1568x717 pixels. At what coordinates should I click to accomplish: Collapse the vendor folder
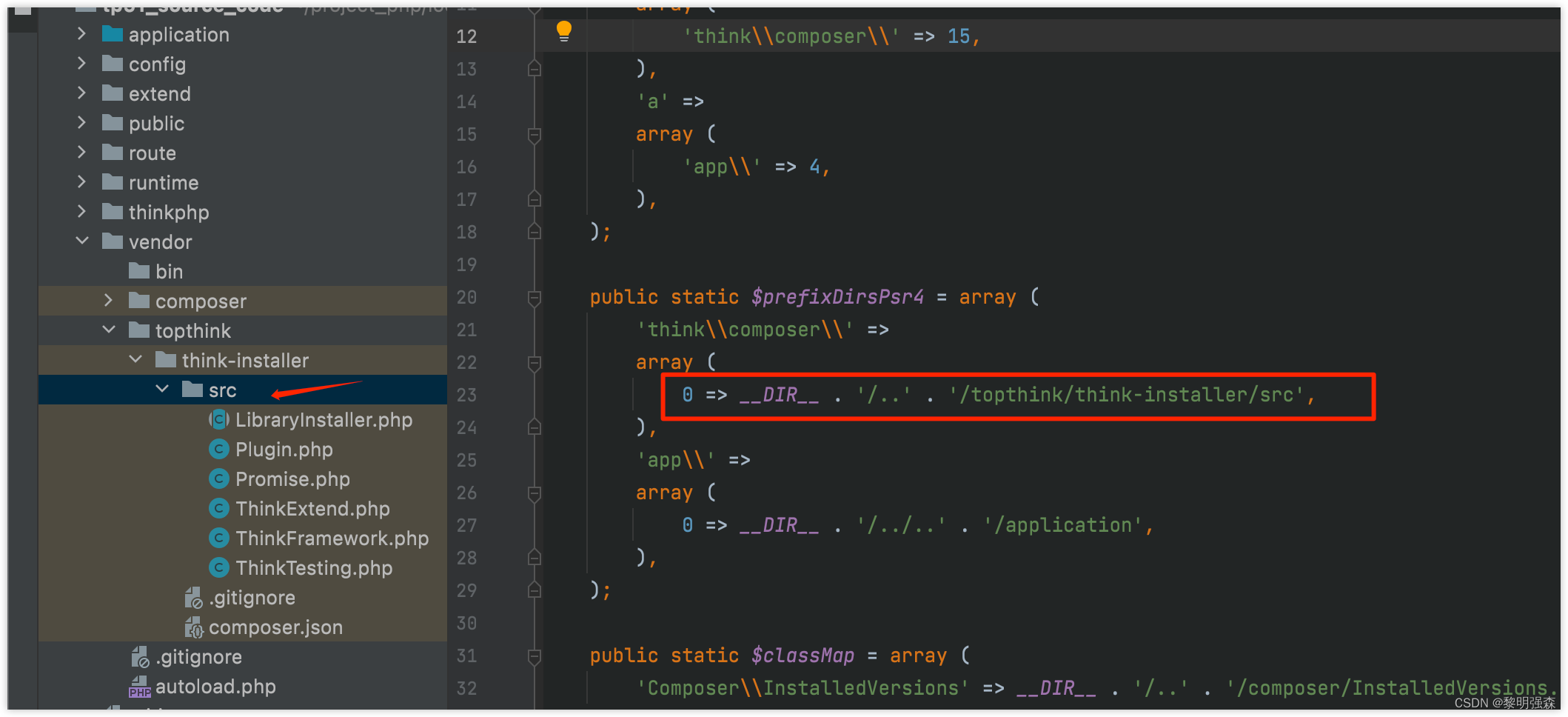(x=82, y=241)
